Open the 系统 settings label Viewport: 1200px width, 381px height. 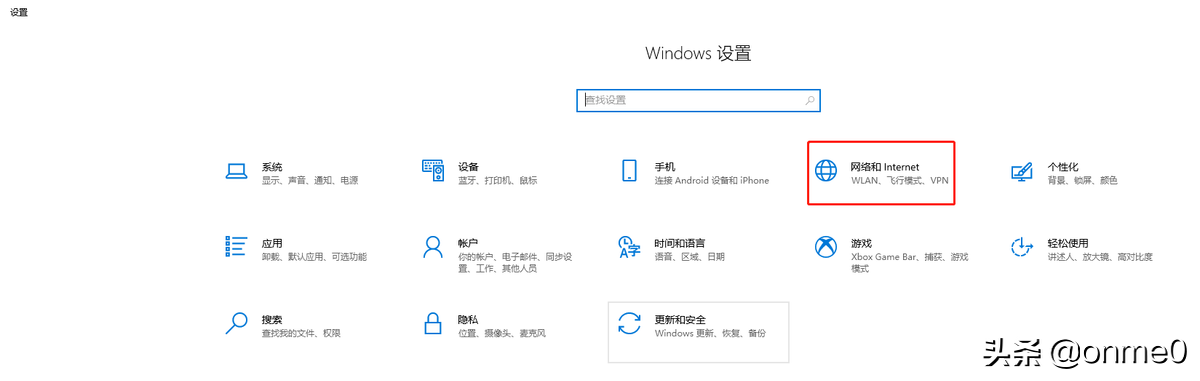coord(272,166)
